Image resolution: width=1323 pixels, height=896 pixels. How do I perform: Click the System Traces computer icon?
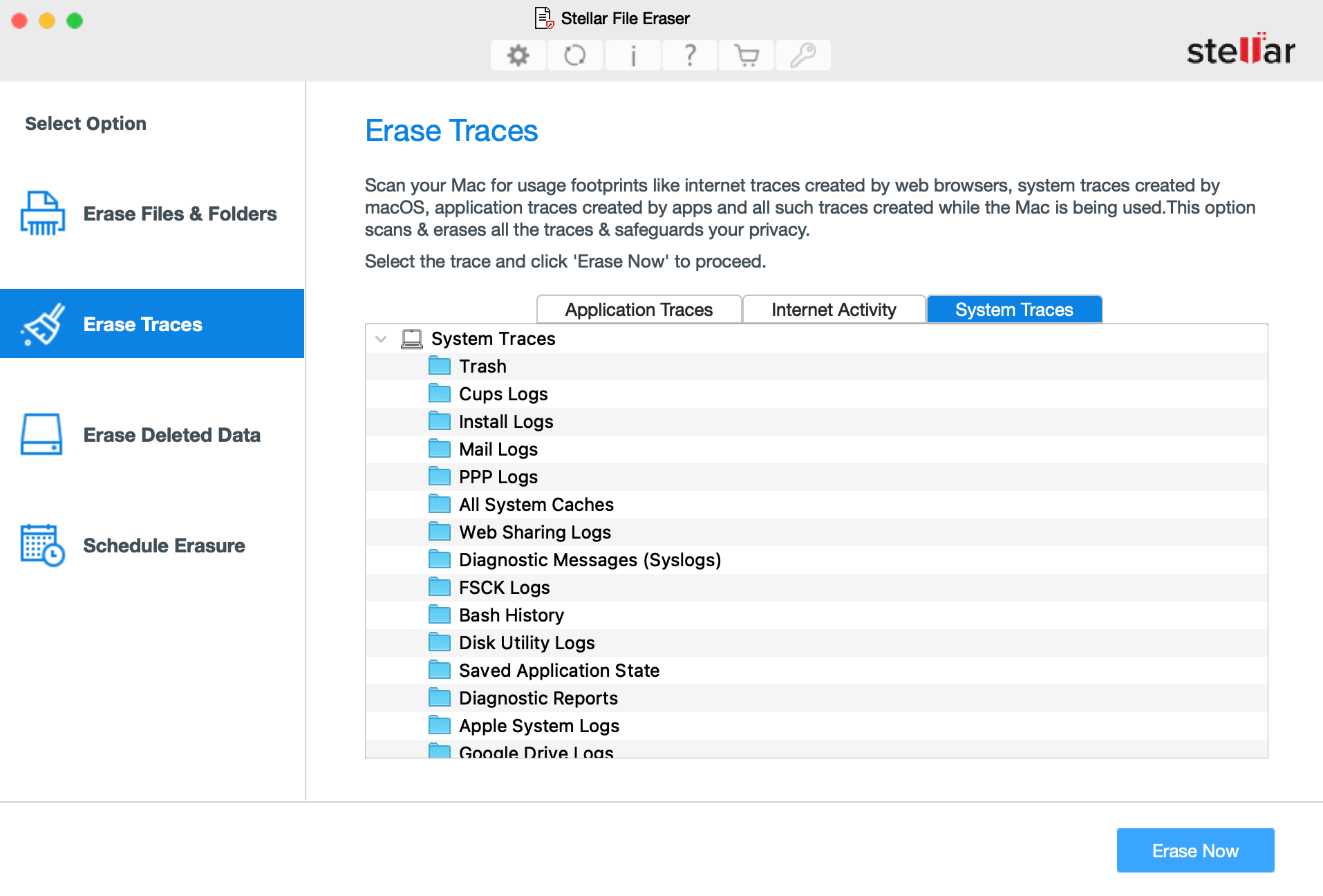412,339
